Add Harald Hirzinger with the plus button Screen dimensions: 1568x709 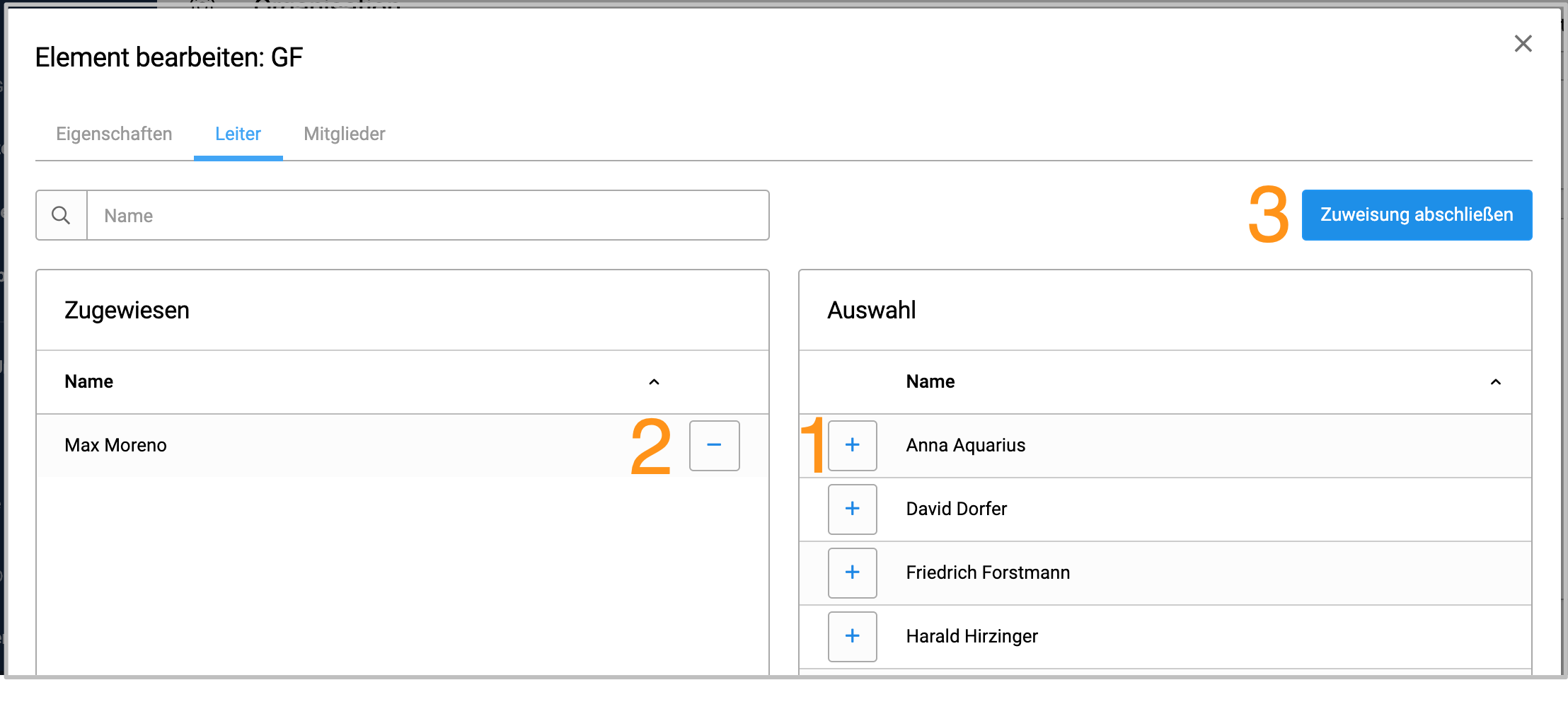pyautogui.click(x=852, y=636)
